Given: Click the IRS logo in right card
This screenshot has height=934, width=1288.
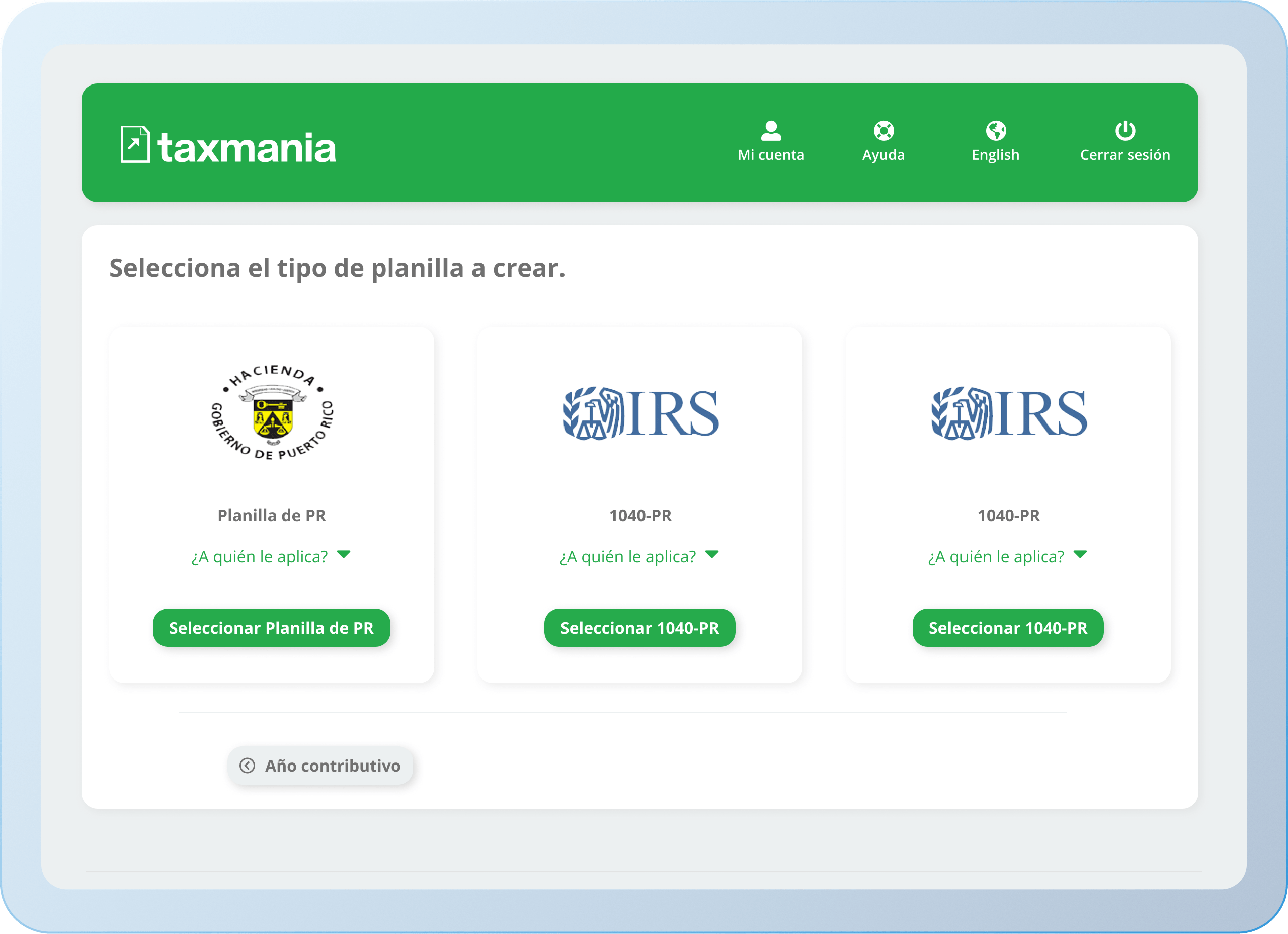Looking at the screenshot, I should [1008, 413].
